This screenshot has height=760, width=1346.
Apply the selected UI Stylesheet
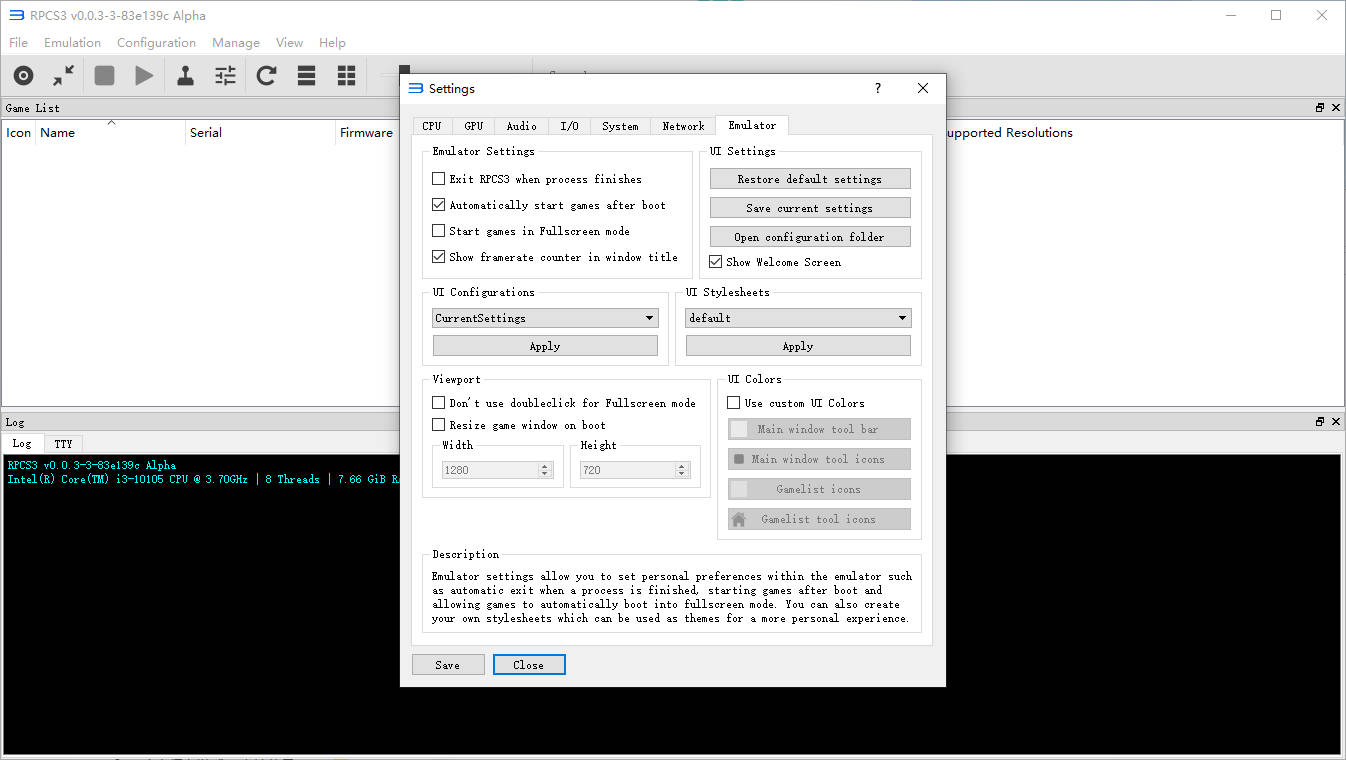(x=798, y=346)
